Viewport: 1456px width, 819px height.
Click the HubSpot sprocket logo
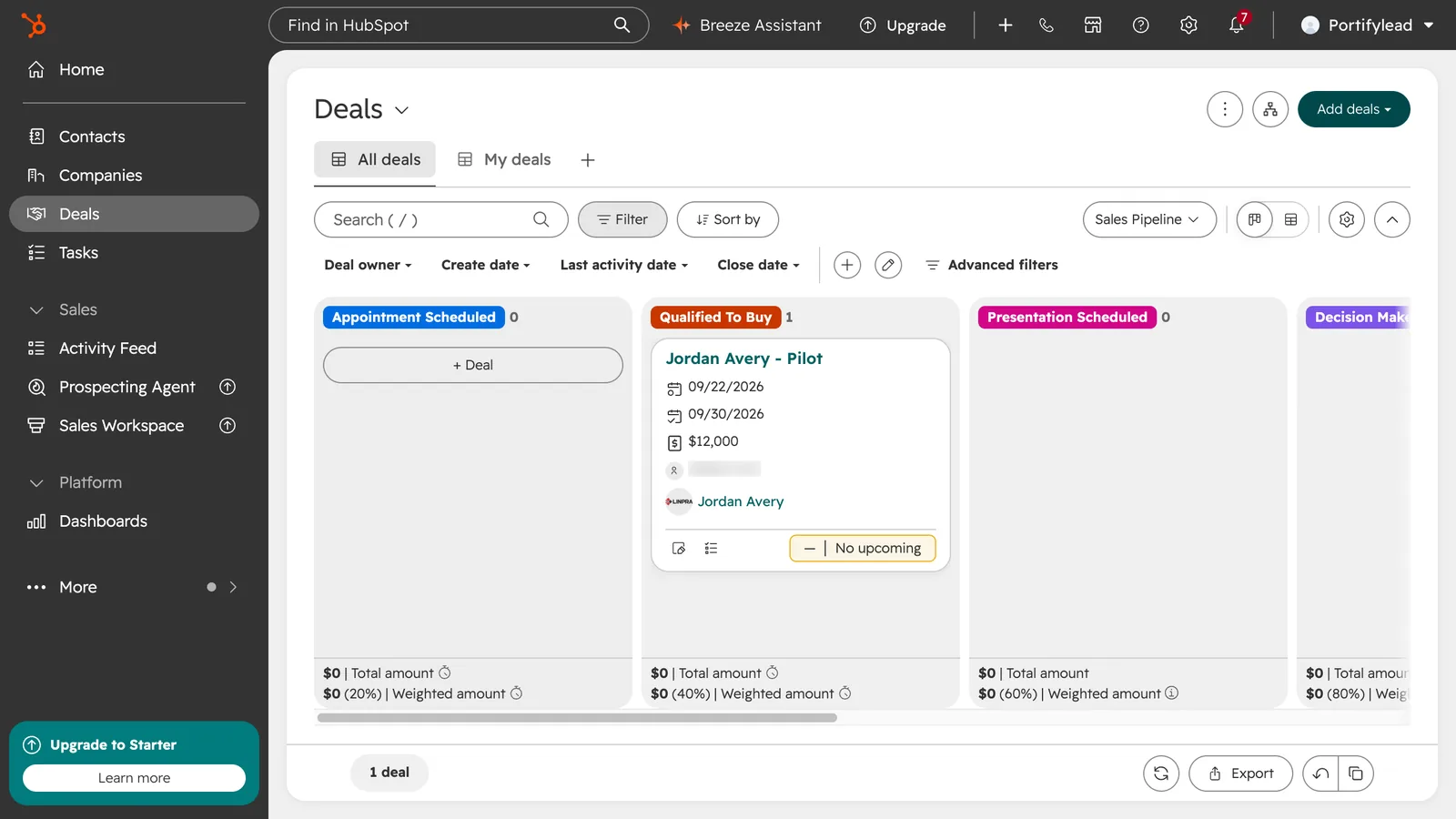click(34, 25)
